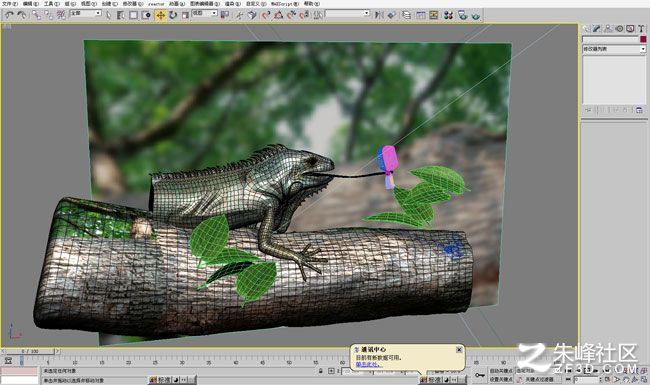Click the Mirror tool icon
Image resolution: width=650 pixels, height=385 pixels.
379,15
